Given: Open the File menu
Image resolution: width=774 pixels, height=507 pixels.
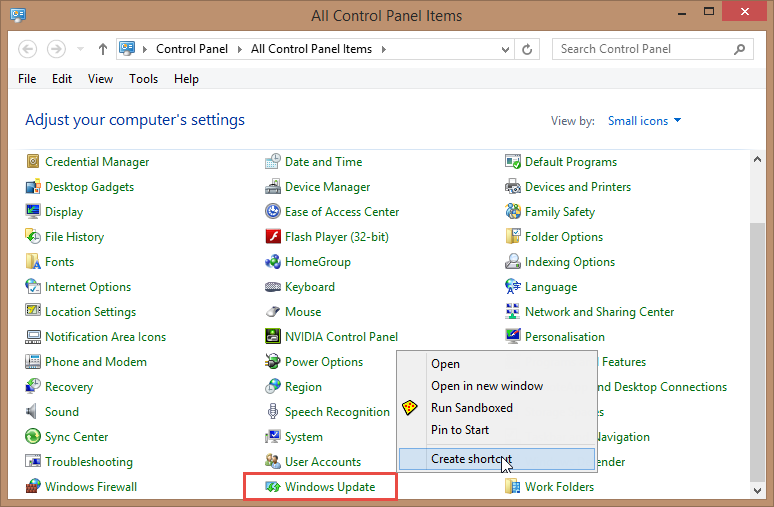Looking at the screenshot, I should click(x=27, y=79).
